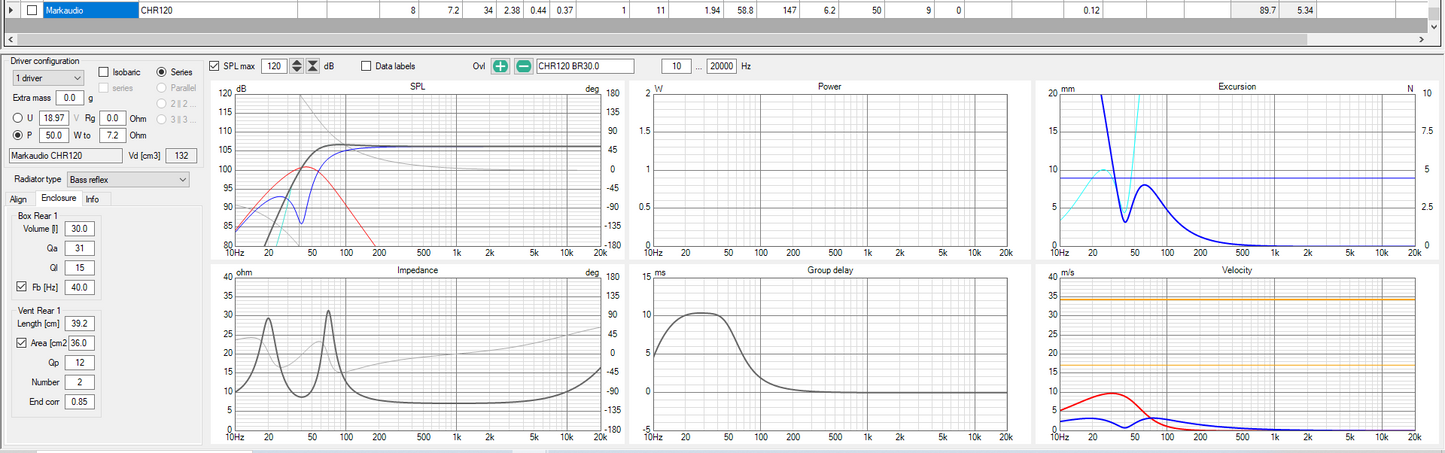Open the Radiator type Bass reflex dropdown
Image resolution: width=1445 pixels, height=453 pixels.
127,179
